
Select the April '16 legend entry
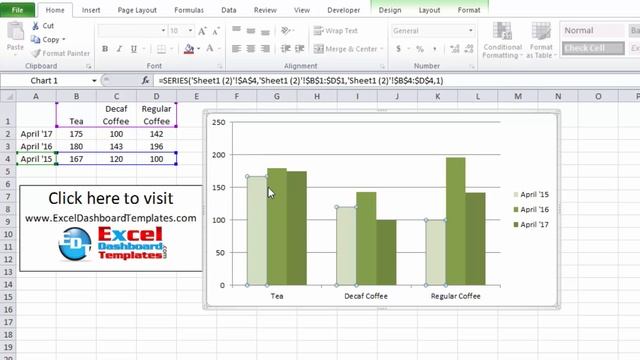531,209
